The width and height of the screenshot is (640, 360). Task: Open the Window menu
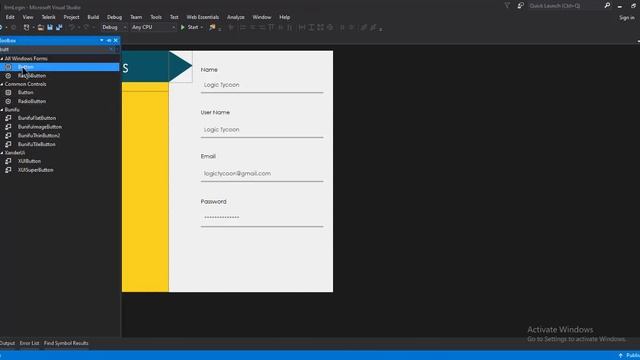(262, 17)
